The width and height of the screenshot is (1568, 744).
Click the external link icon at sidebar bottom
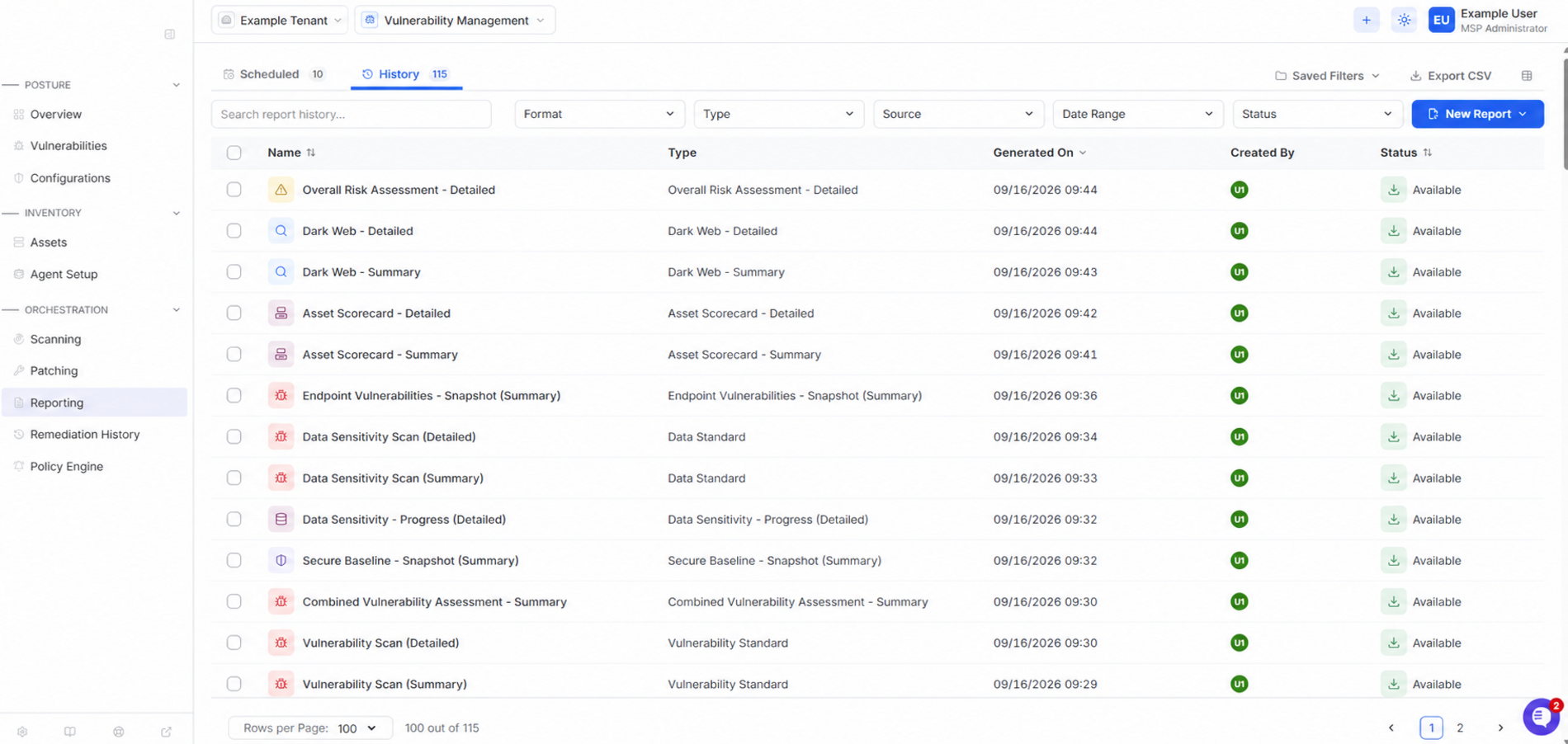click(x=166, y=732)
